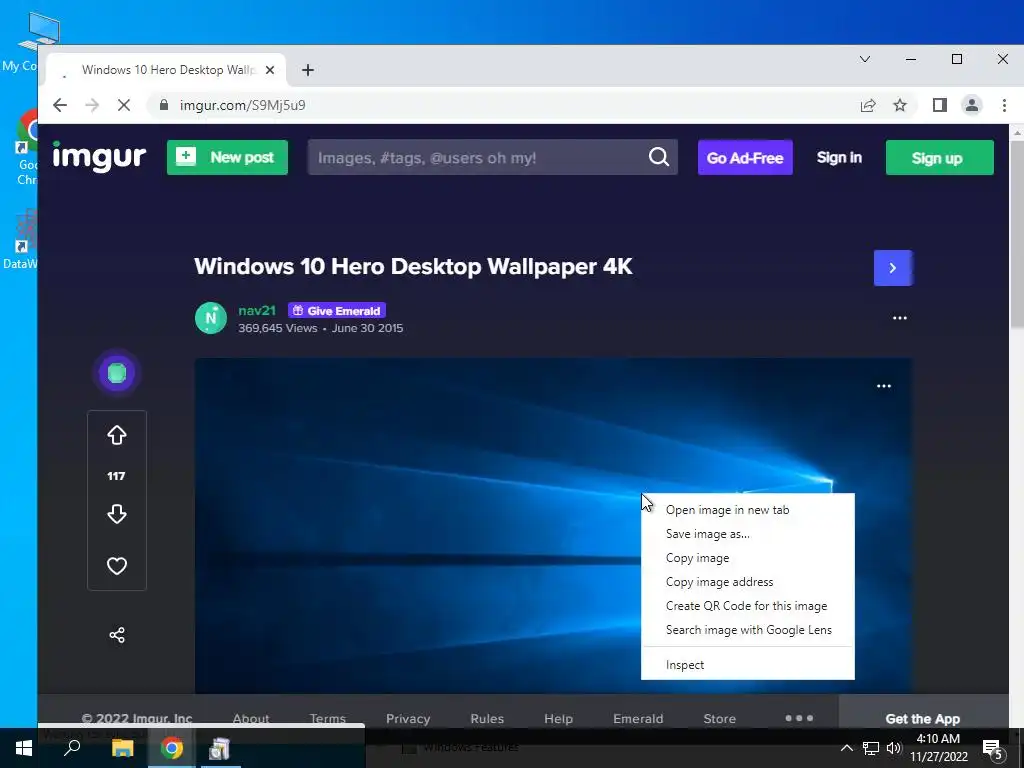Close the Windows 10 Hero tab

(x=270, y=70)
